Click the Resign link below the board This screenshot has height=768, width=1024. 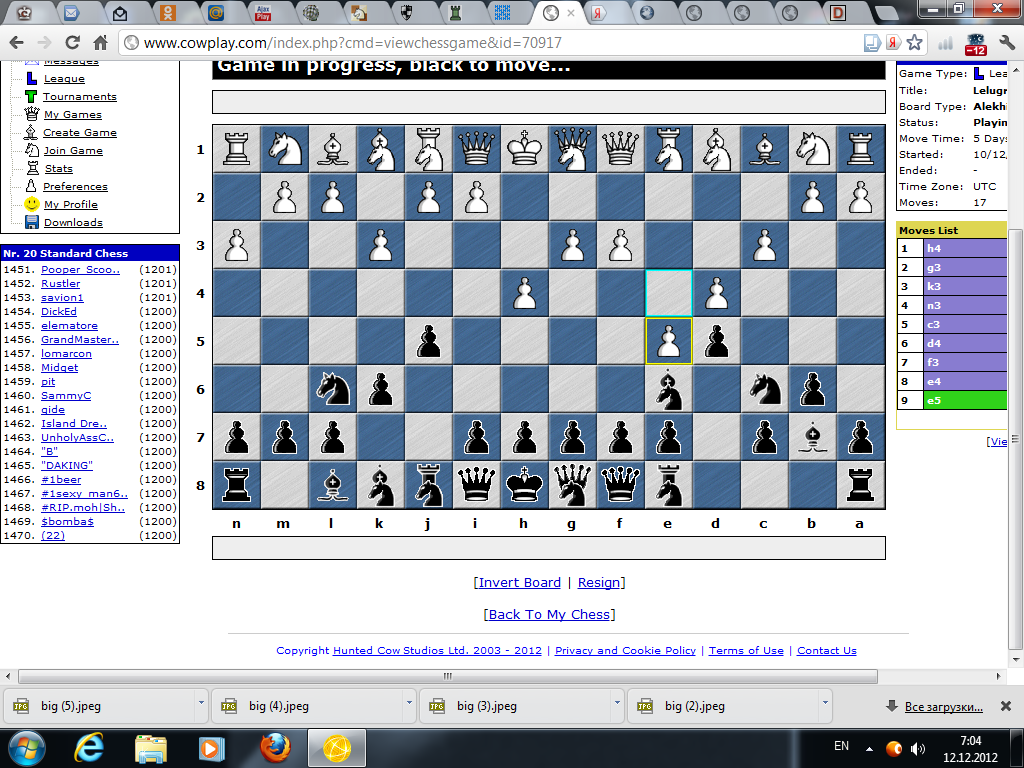[x=599, y=583]
